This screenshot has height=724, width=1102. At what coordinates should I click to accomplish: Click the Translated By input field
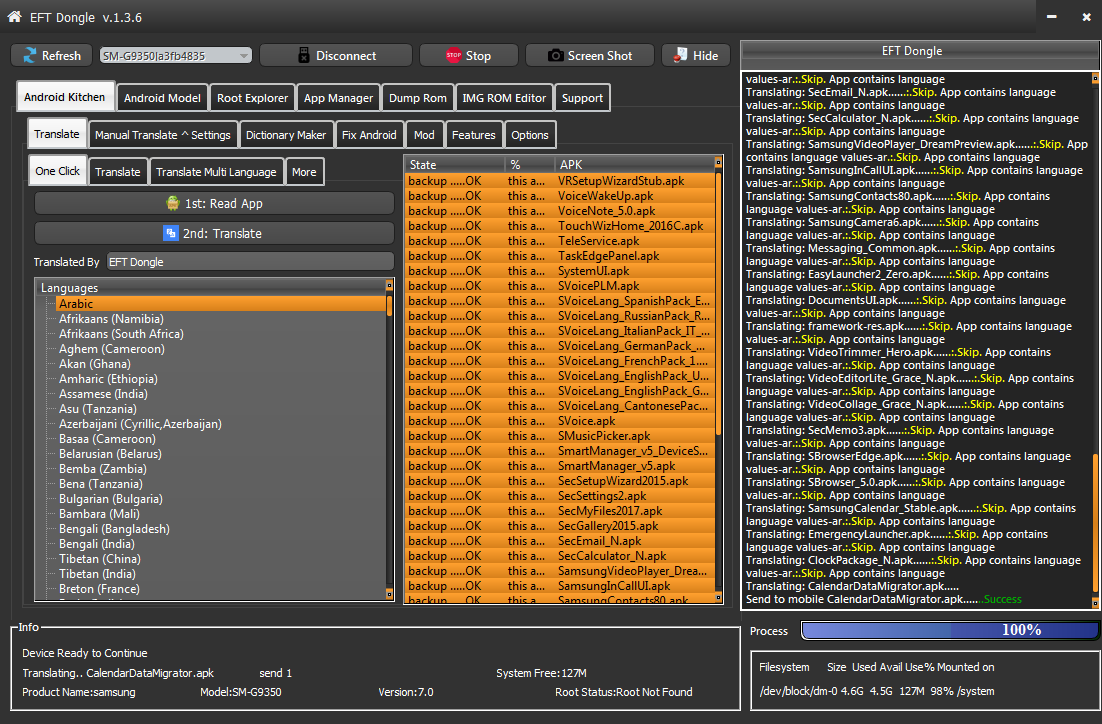pyautogui.click(x=250, y=261)
